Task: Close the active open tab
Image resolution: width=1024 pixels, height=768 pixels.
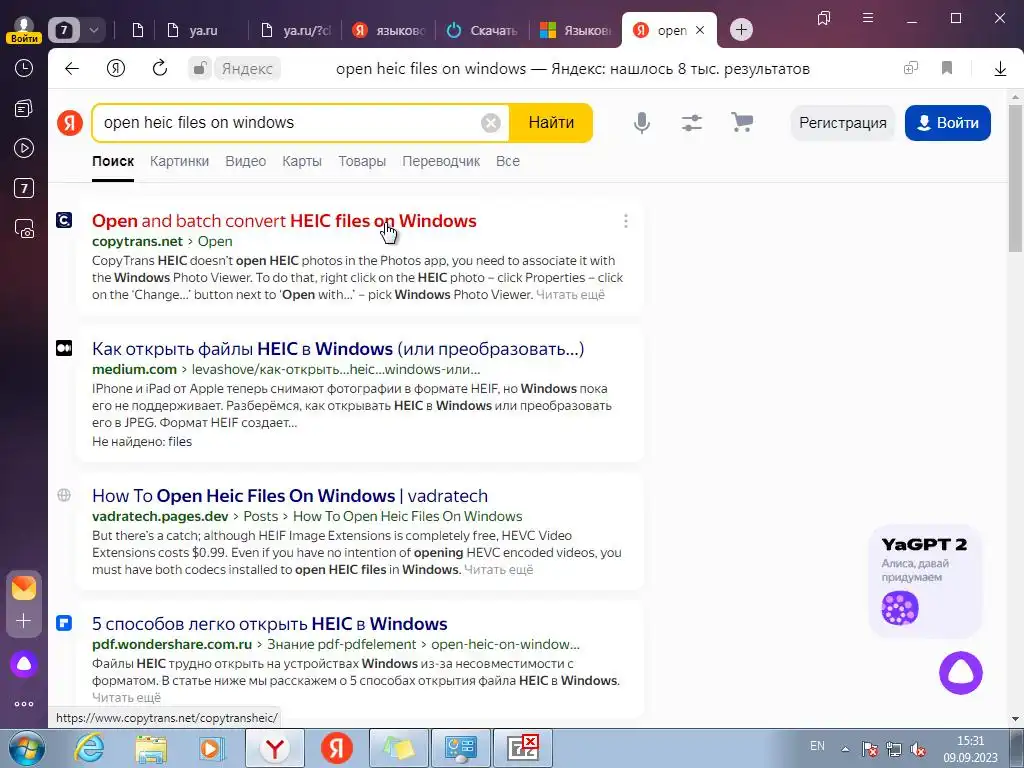Action: tap(700, 30)
